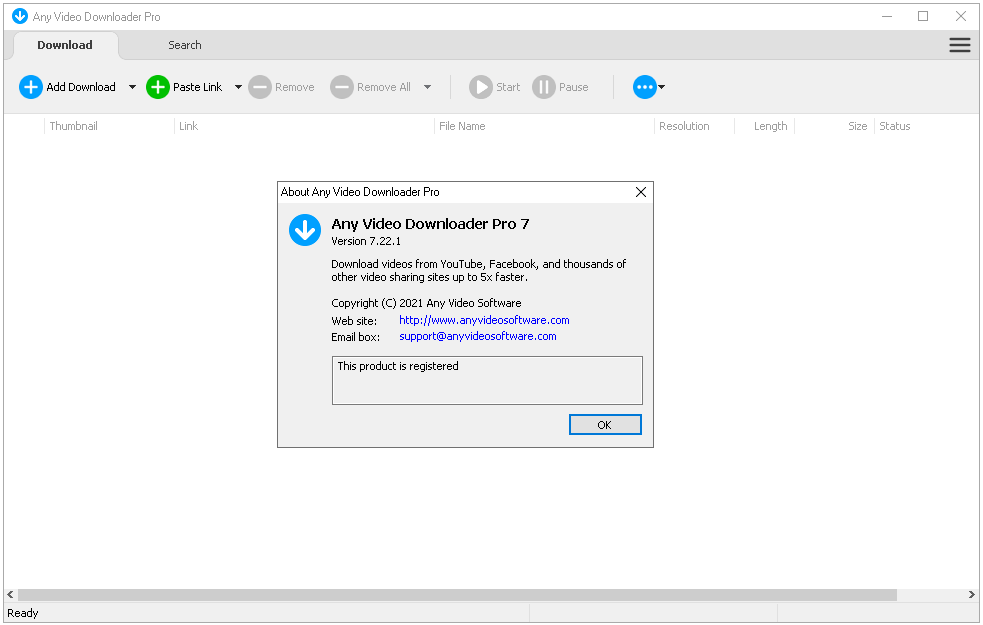Click the Add Download label

pos(81,87)
